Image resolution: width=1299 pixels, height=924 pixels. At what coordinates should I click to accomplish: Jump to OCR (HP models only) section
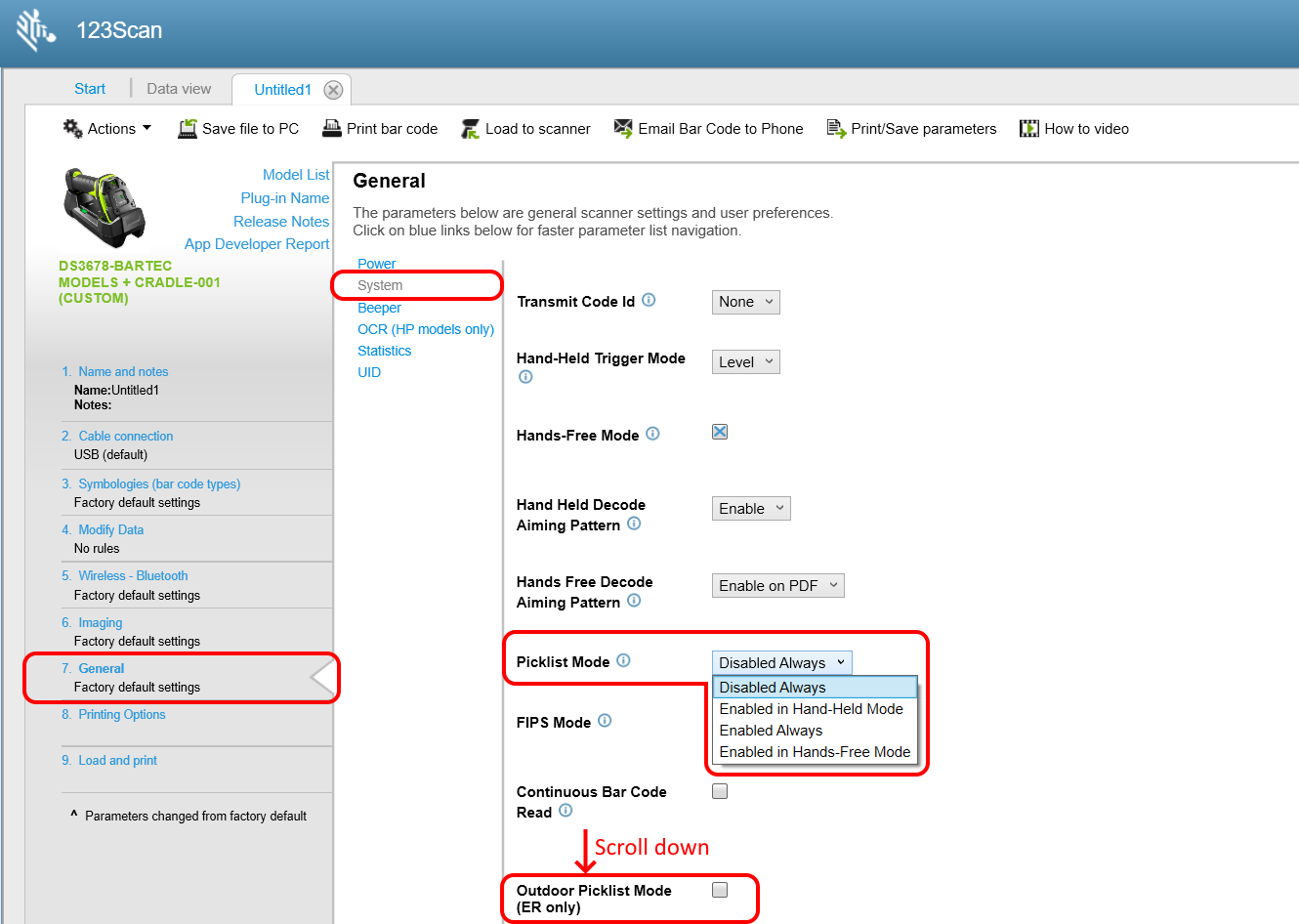[426, 329]
